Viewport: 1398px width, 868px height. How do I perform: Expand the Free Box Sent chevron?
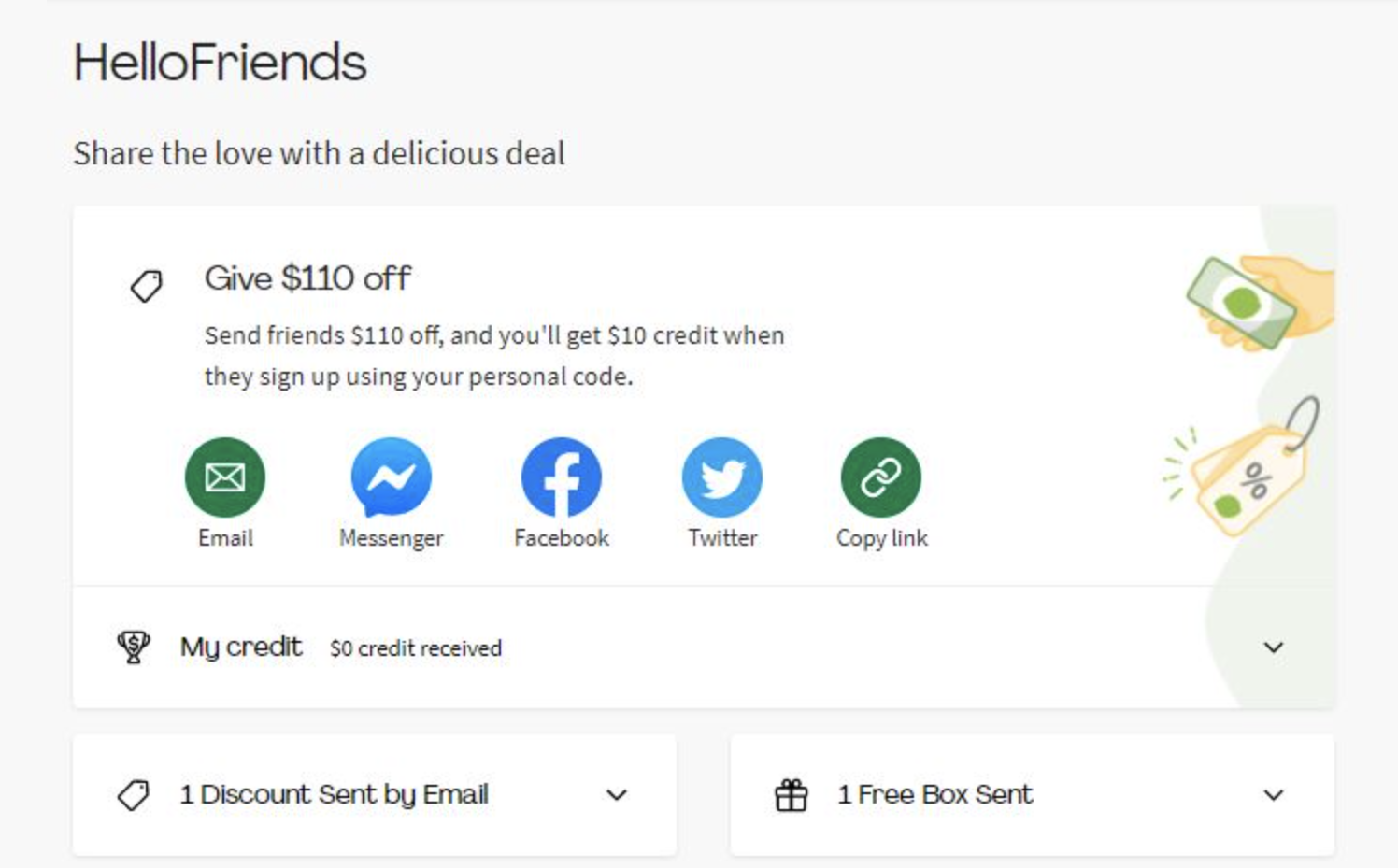[1273, 795]
